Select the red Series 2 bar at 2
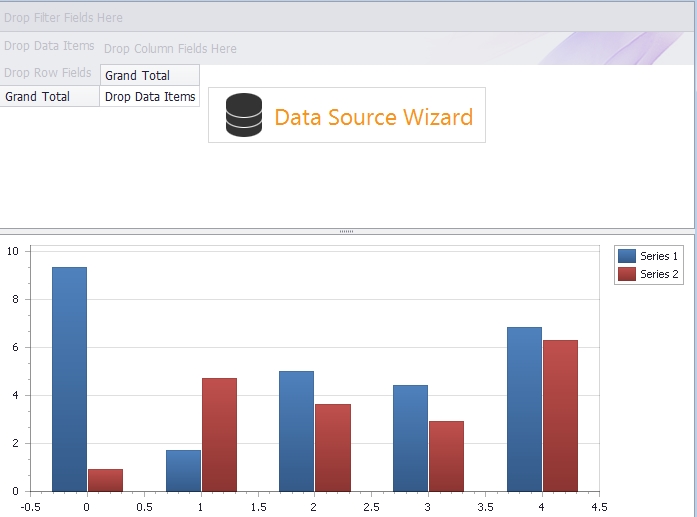 click(333, 448)
